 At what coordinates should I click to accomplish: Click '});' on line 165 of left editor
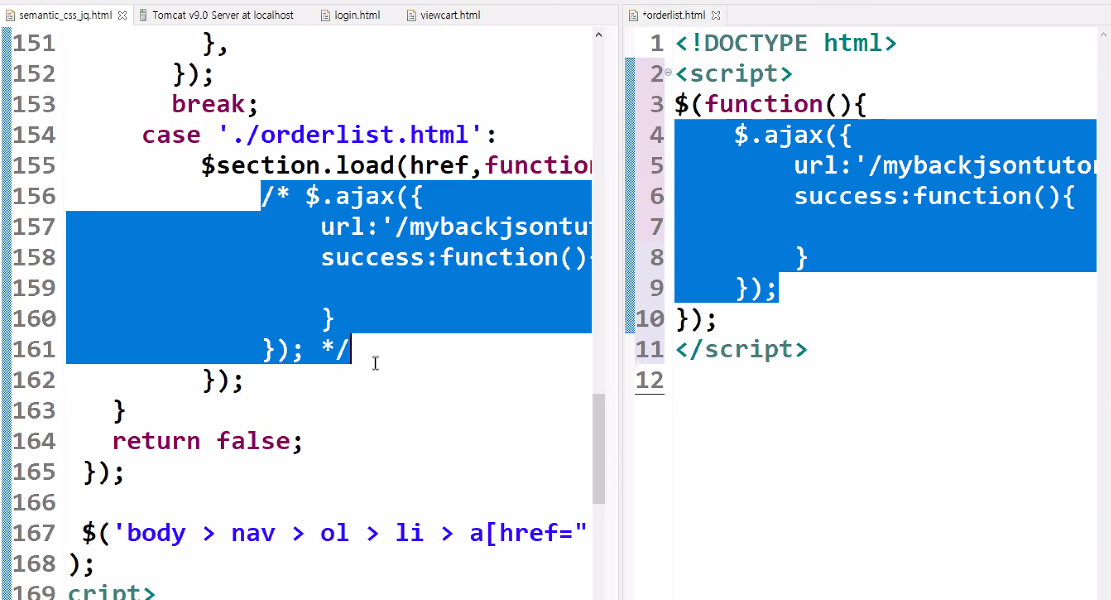click(x=103, y=471)
